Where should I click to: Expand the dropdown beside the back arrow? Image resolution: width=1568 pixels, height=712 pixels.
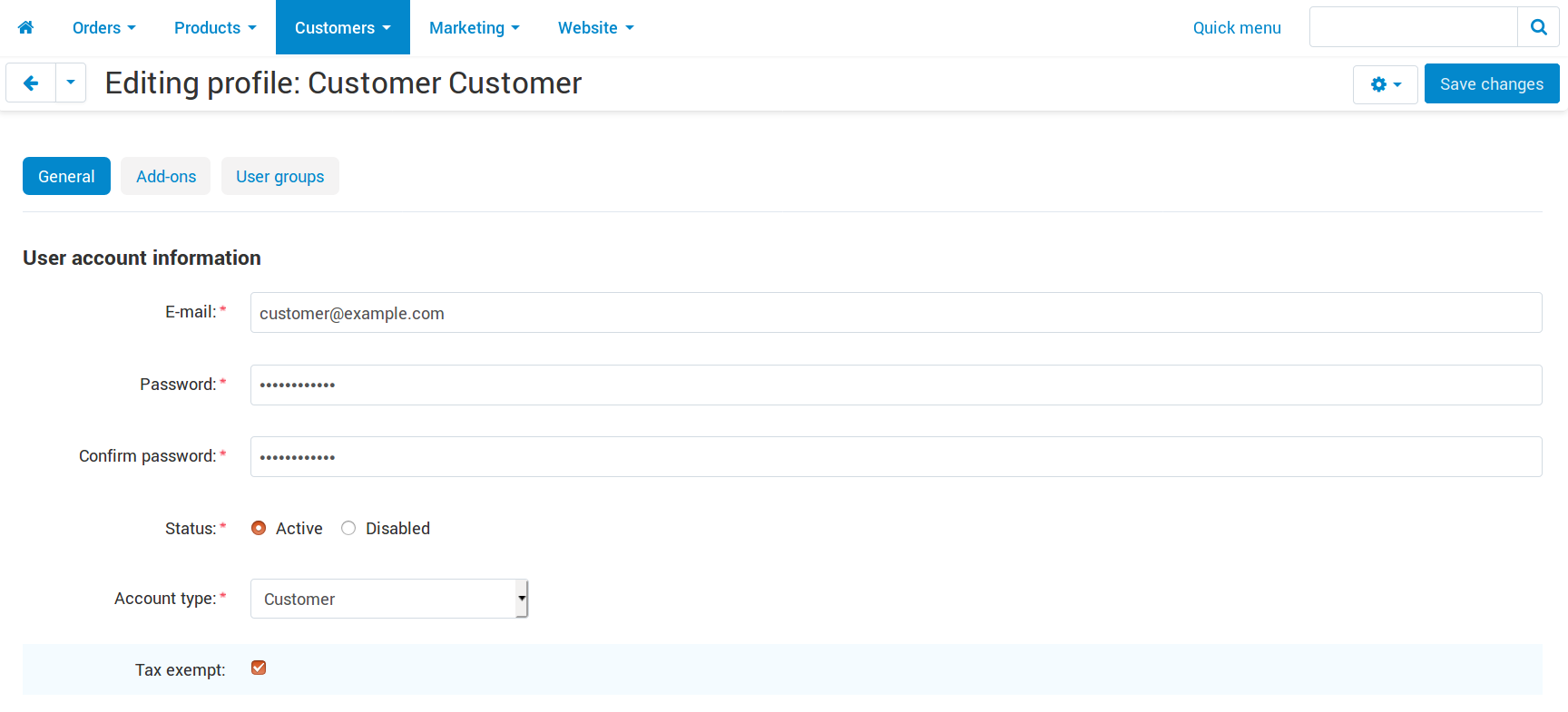[x=71, y=83]
